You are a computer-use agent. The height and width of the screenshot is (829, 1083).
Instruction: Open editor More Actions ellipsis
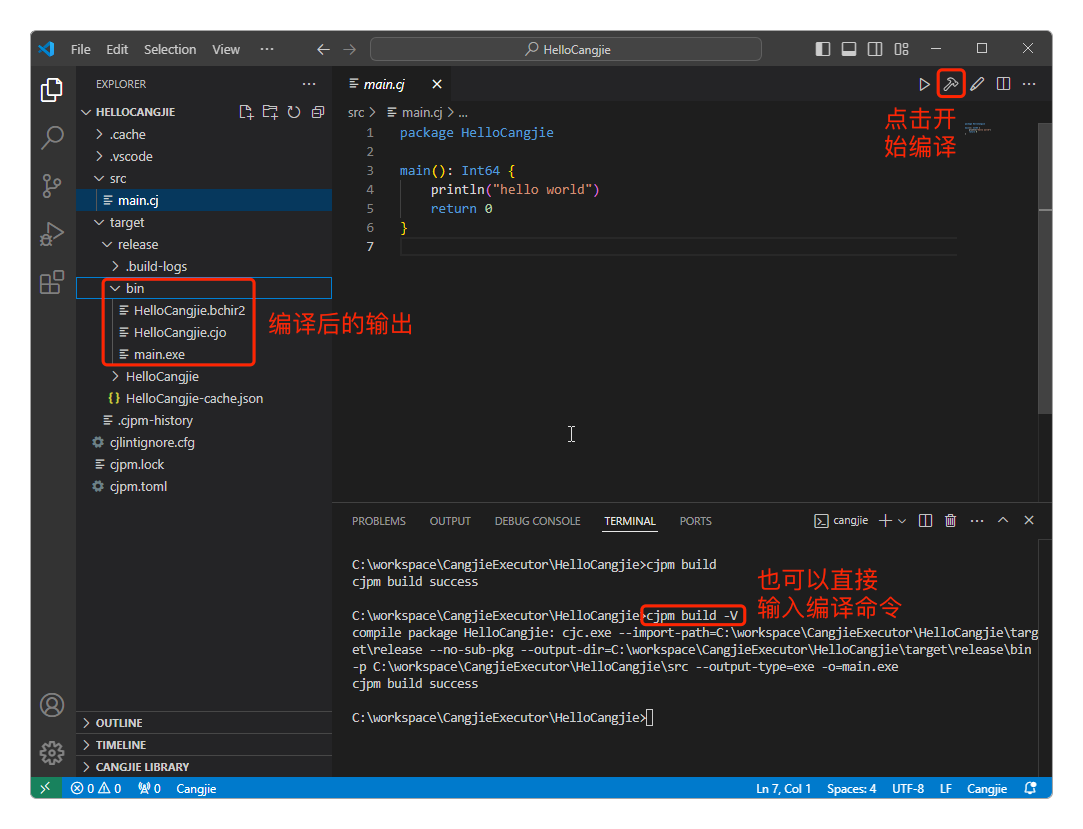1029,84
